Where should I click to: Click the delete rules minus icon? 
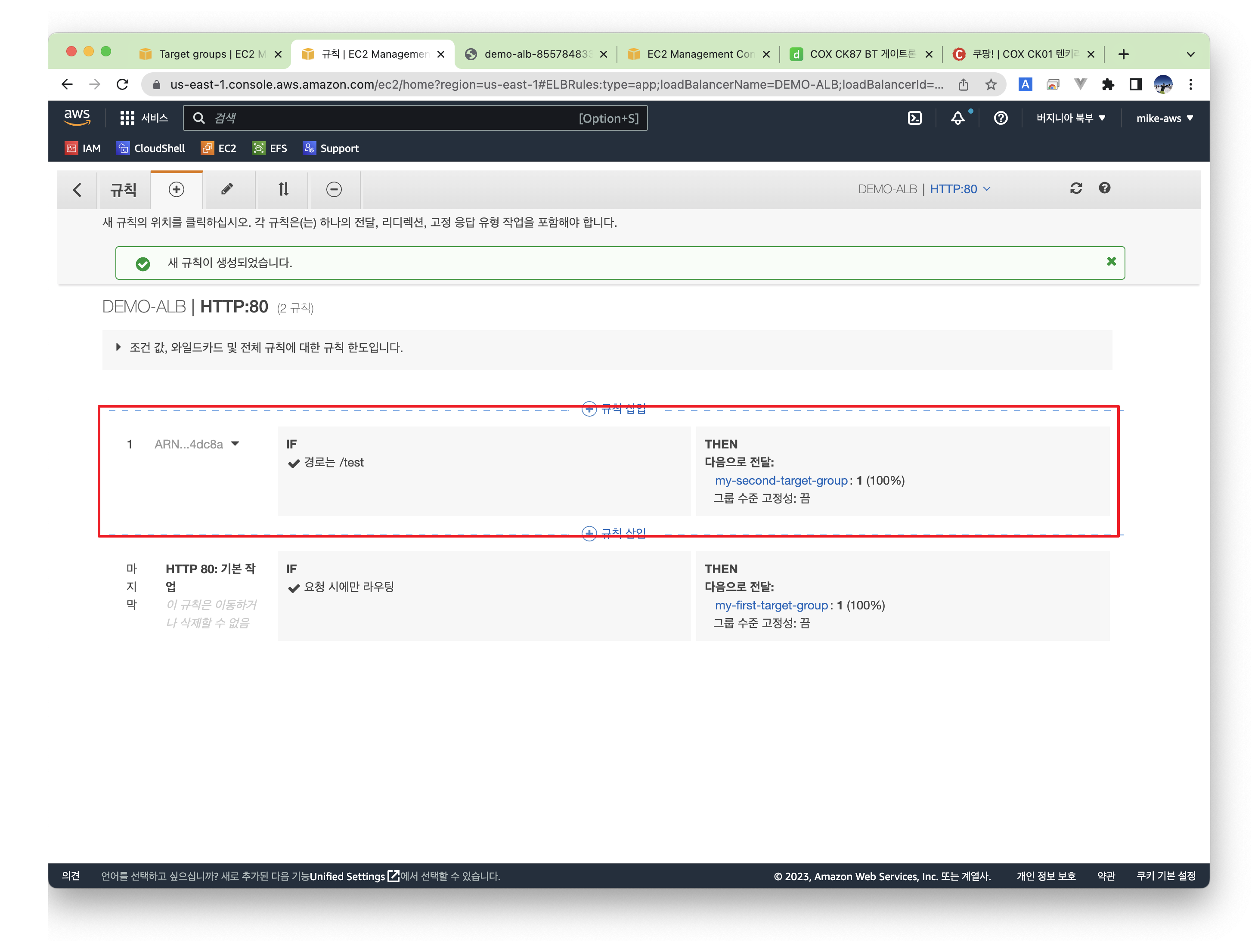click(x=334, y=189)
